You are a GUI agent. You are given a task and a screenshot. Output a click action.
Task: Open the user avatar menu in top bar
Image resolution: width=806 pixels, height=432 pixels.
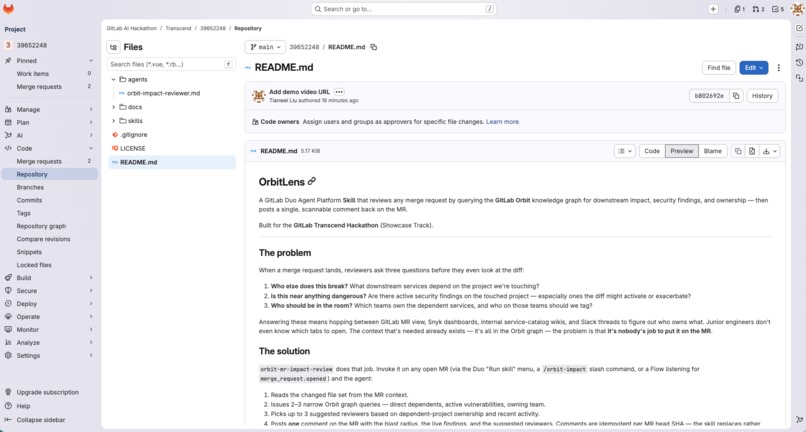pyautogui.click(x=797, y=9)
